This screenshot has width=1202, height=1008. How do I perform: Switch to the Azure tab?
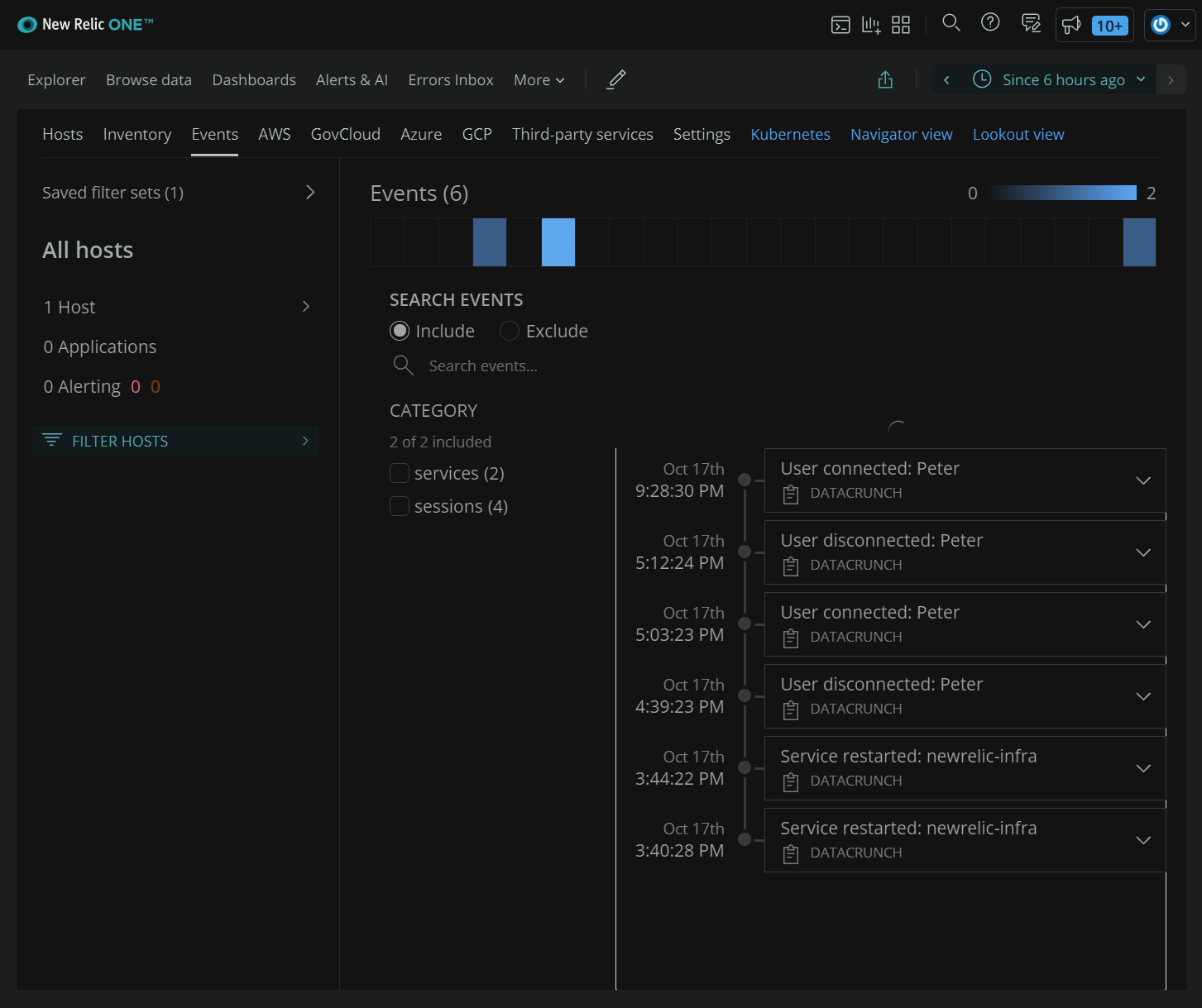pyautogui.click(x=421, y=134)
